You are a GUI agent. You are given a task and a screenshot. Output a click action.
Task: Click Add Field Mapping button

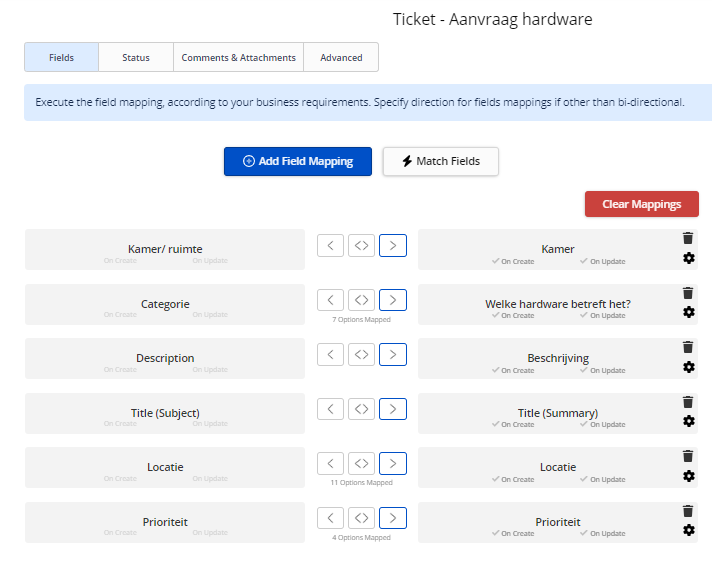pos(297,161)
